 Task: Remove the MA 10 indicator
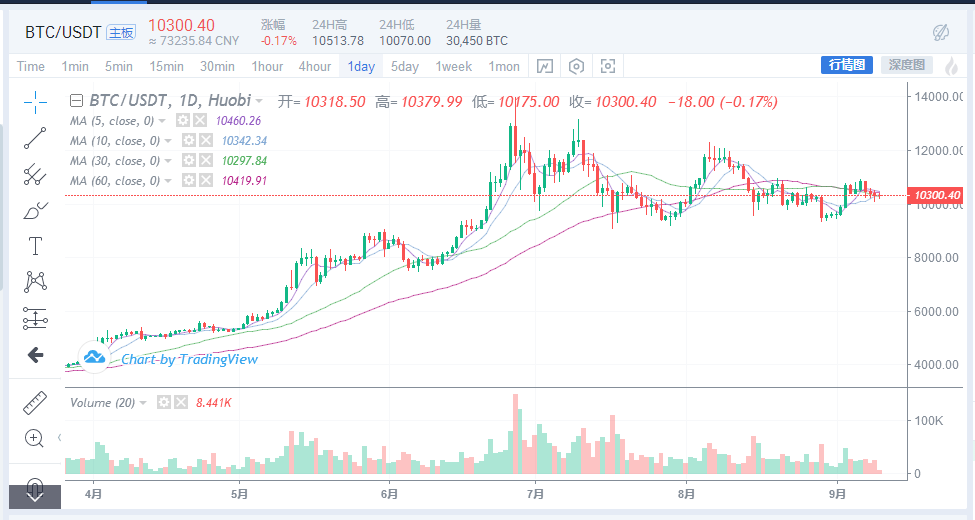click(x=206, y=141)
